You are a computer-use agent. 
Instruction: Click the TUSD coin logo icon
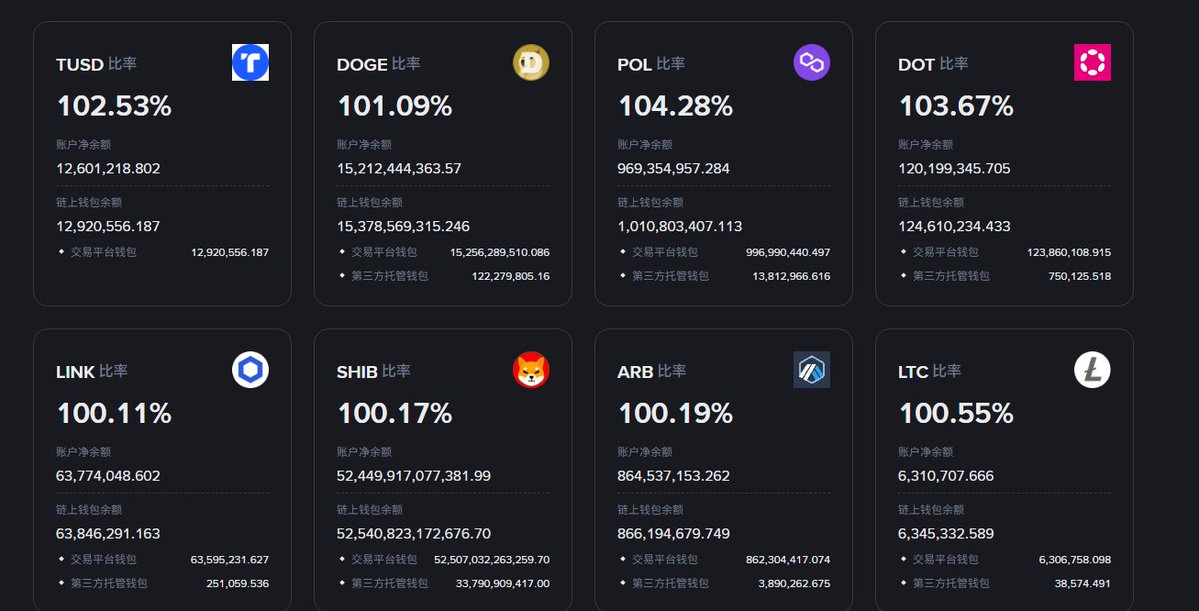tap(250, 63)
